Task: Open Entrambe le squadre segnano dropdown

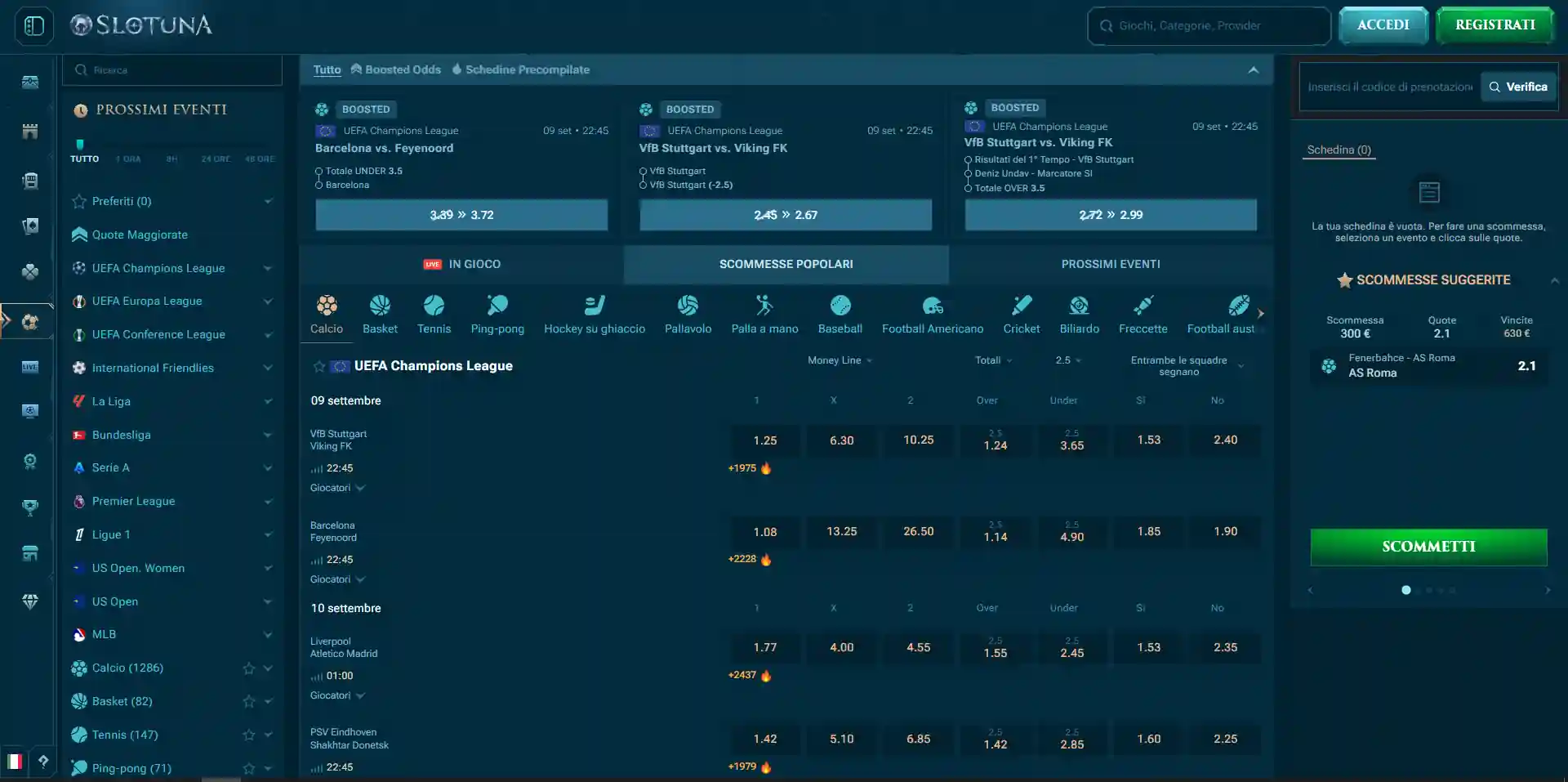Action: (x=1186, y=365)
